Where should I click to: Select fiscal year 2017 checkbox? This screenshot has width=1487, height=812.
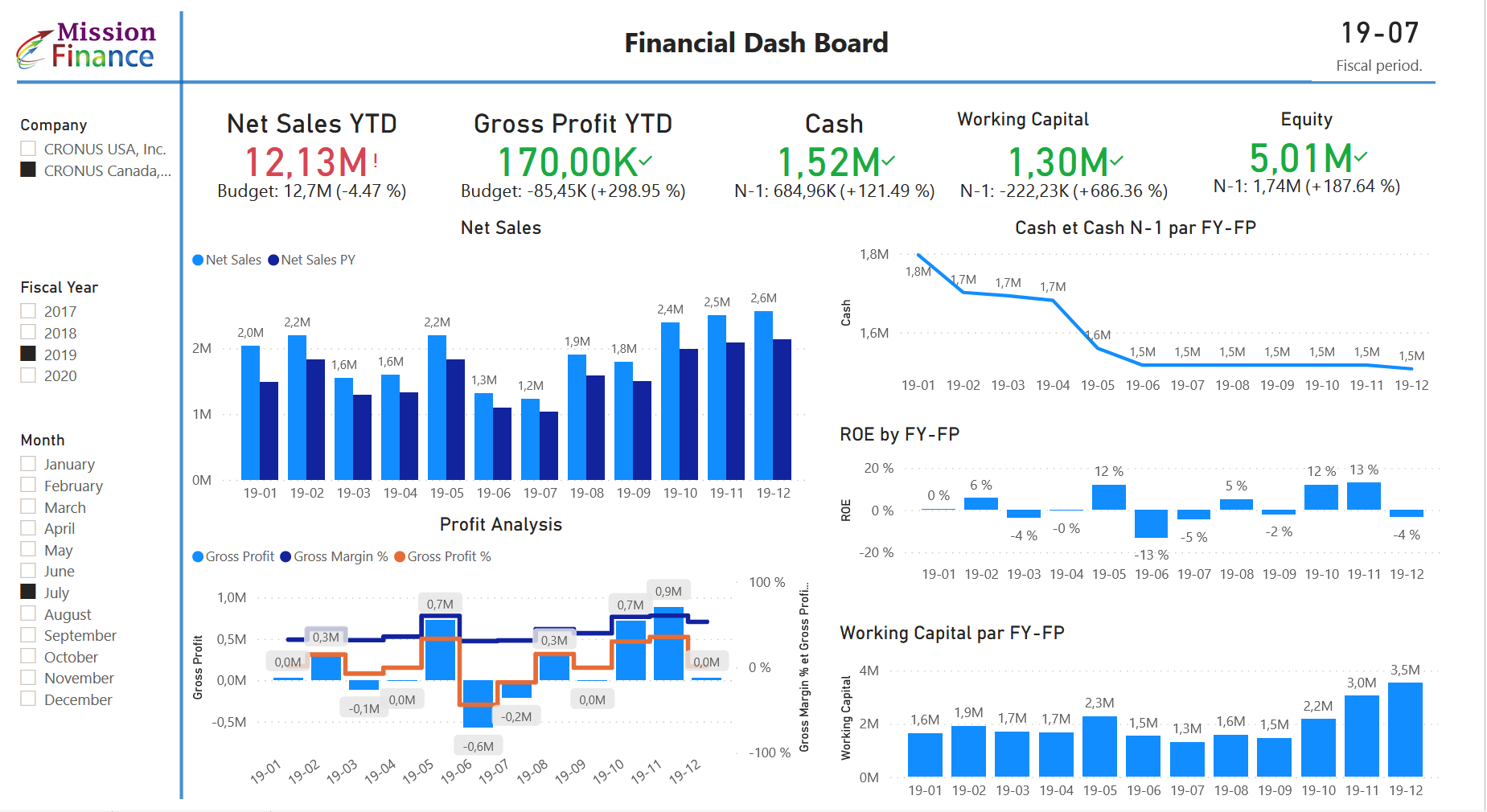coord(28,311)
